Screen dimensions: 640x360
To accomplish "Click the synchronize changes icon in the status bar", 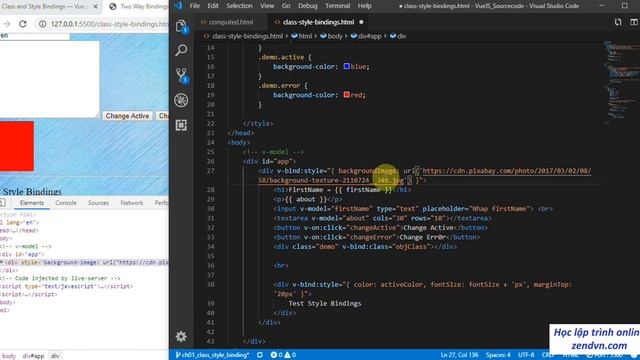I will (260, 355).
